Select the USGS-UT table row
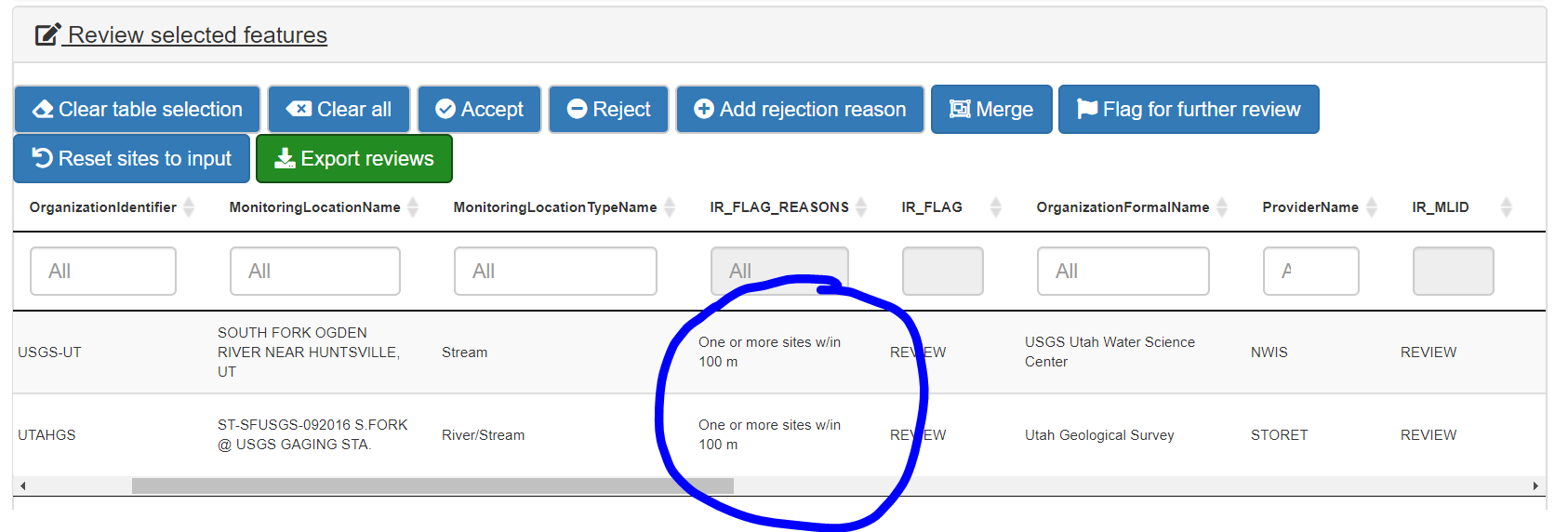This screenshot has width=1568, height=532. pyautogui.click(x=50, y=352)
